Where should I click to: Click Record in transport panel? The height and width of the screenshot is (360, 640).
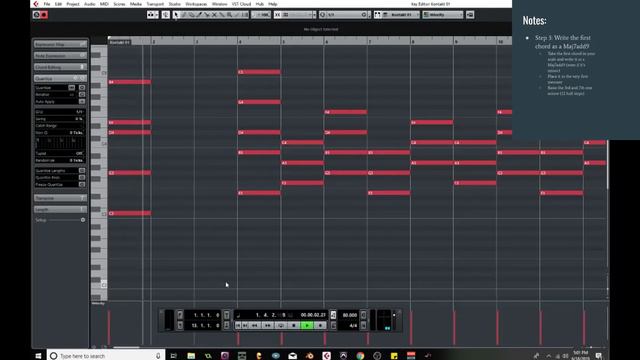coord(320,325)
